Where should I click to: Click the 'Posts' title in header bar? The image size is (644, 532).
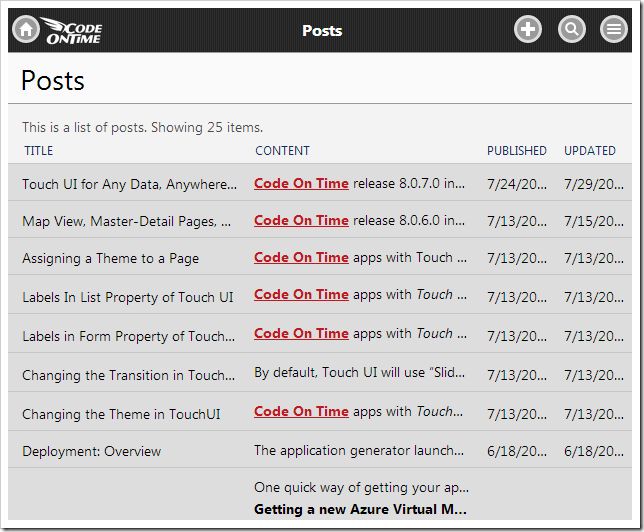[x=322, y=31]
